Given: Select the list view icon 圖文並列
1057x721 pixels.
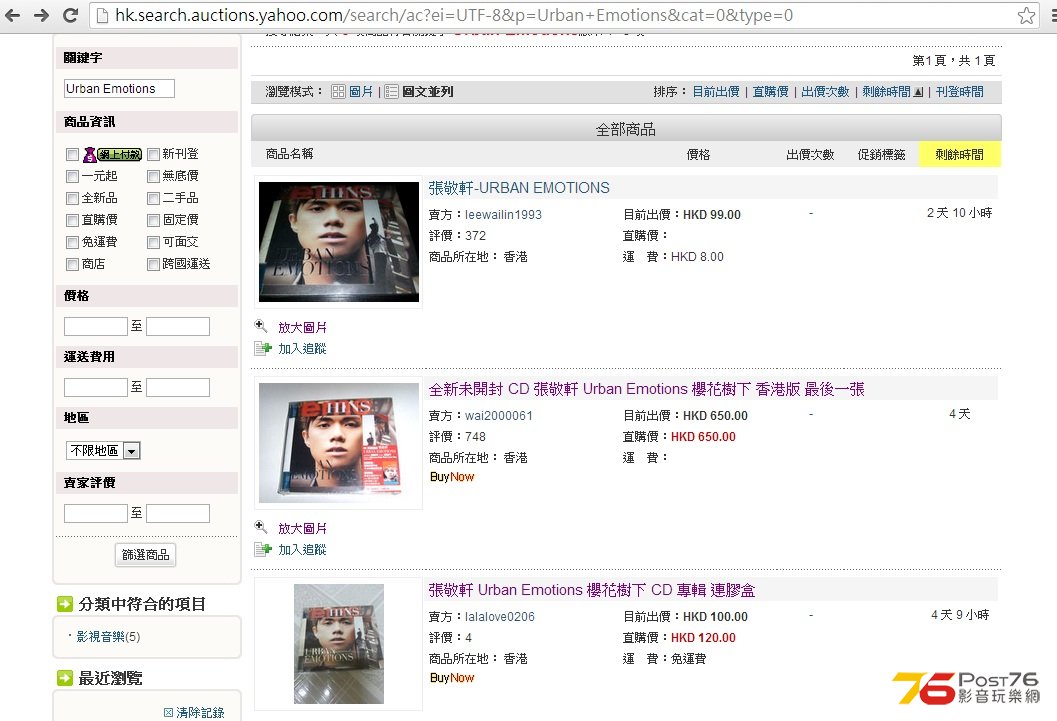Looking at the screenshot, I should coord(392,92).
